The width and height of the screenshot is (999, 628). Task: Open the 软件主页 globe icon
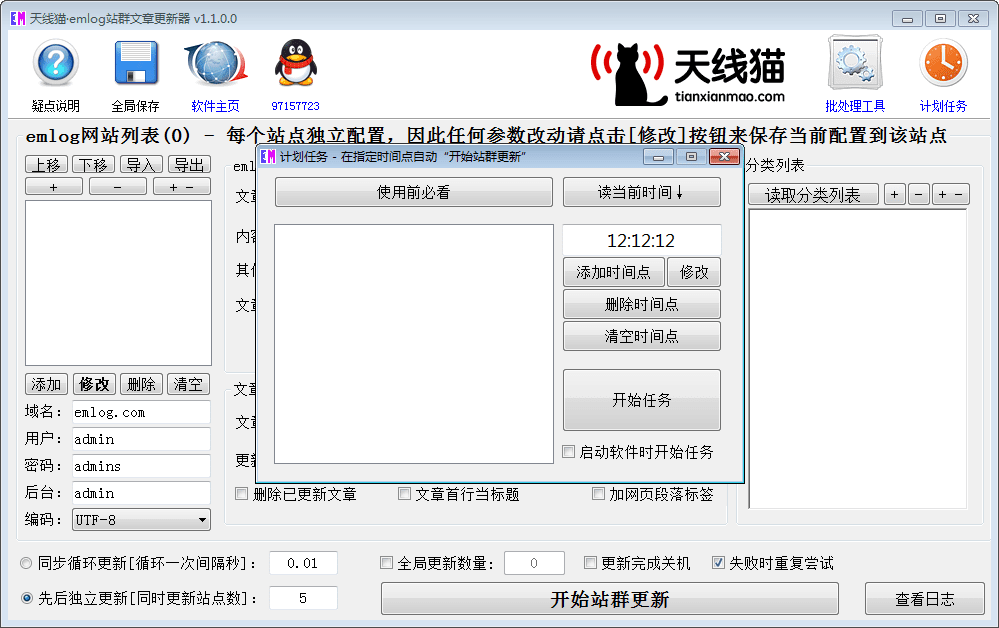(216, 63)
